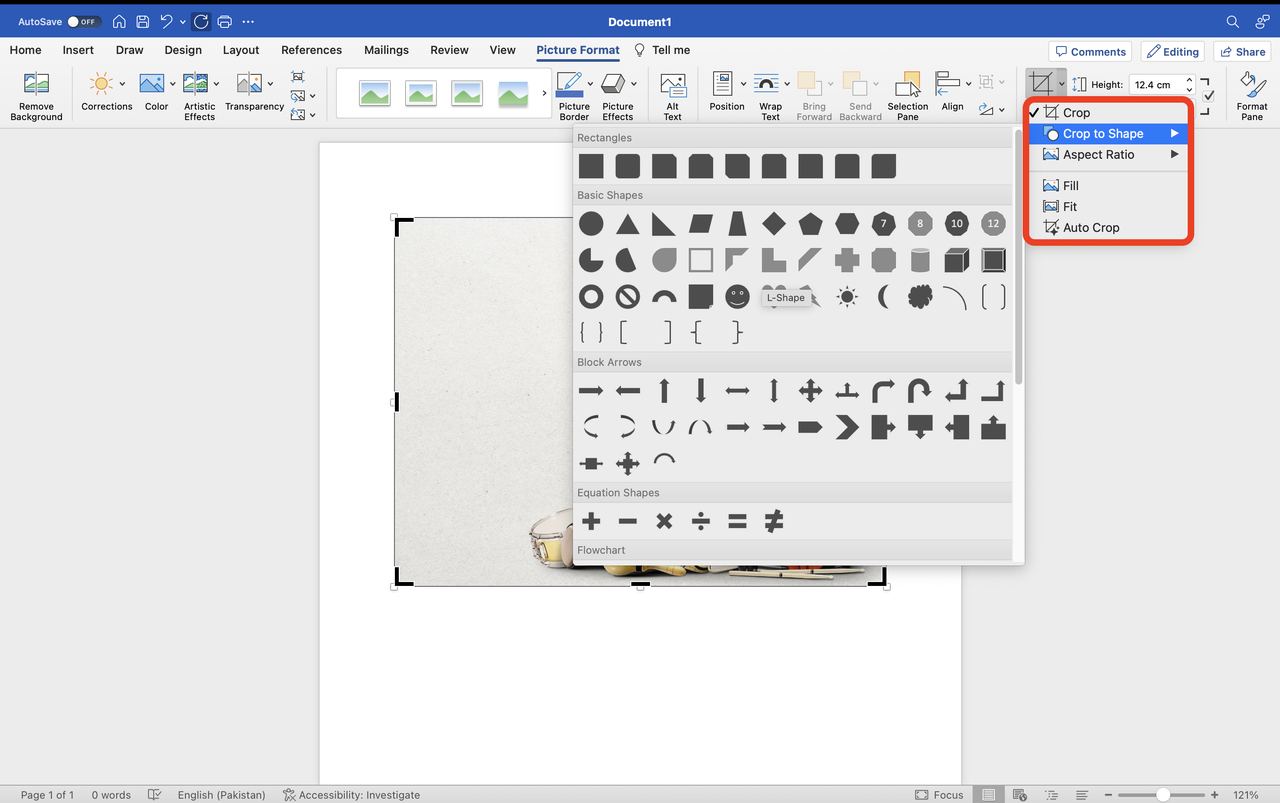
Task: Toggle the checked Crop menu option
Action: [x=1076, y=113]
